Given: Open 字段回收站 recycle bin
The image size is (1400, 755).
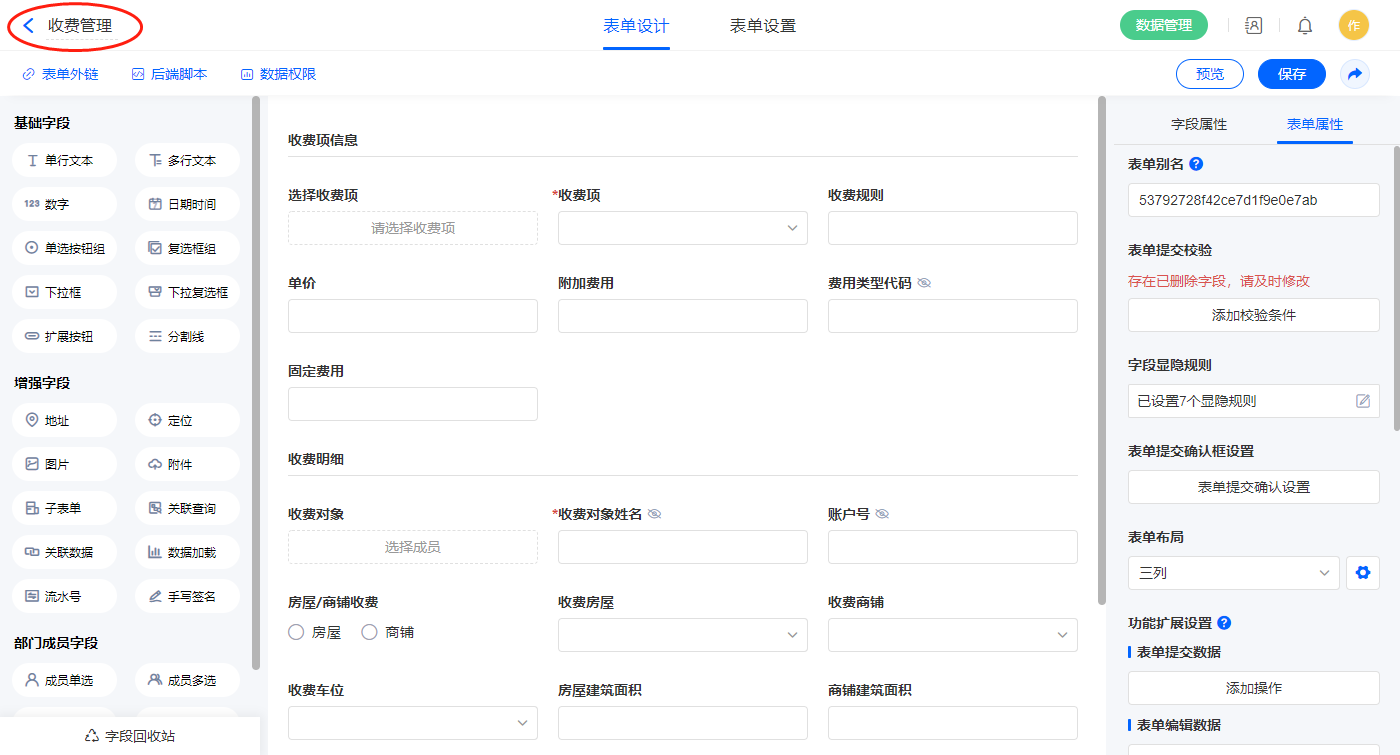Looking at the screenshot, I should [x=130, y=735].
